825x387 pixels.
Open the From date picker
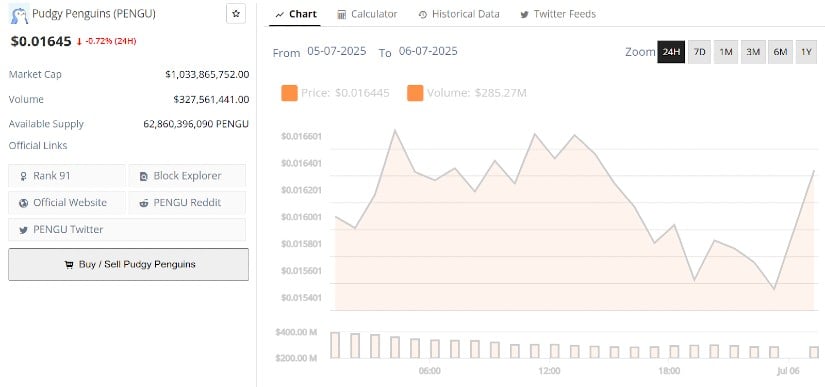337,52
